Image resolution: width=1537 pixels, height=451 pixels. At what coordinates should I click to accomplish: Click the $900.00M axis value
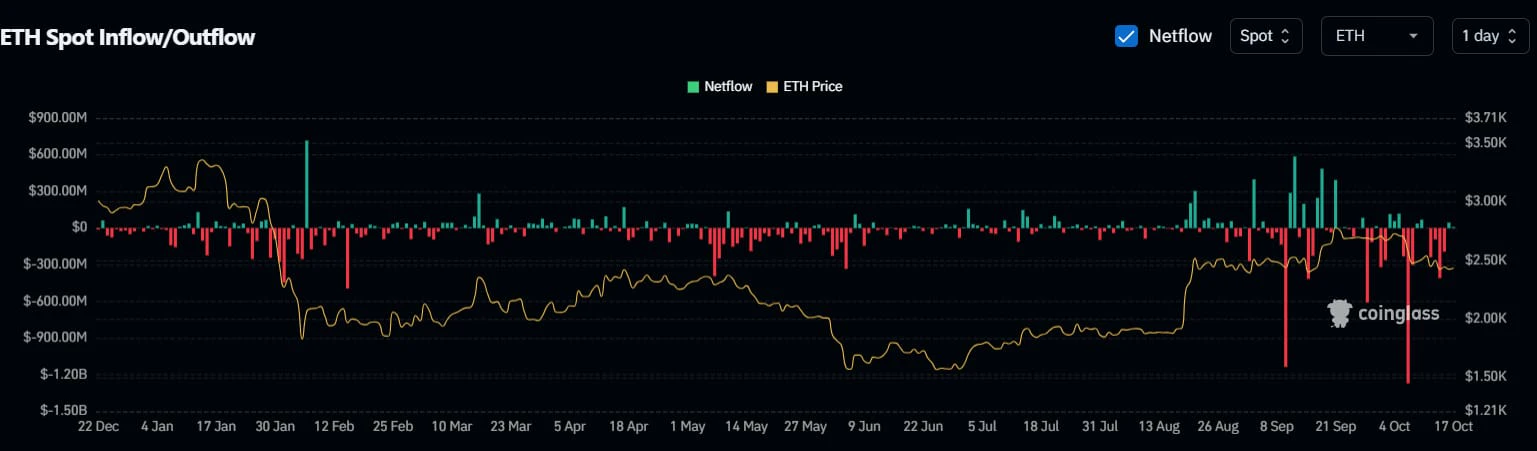click(x=59, y=118)
